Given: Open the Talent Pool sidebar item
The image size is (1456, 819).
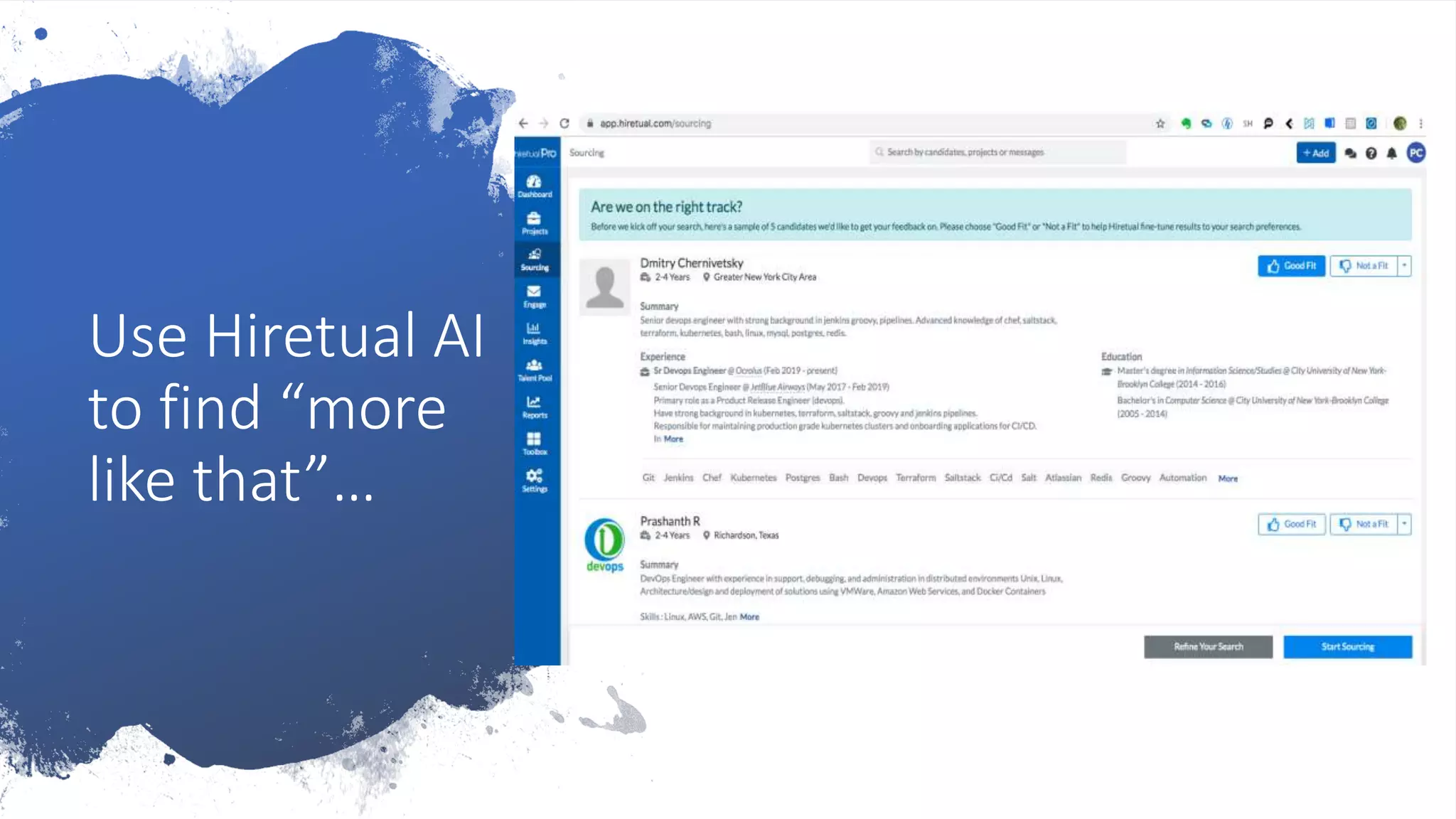Looking at the screenshot, I should point(535,370).
